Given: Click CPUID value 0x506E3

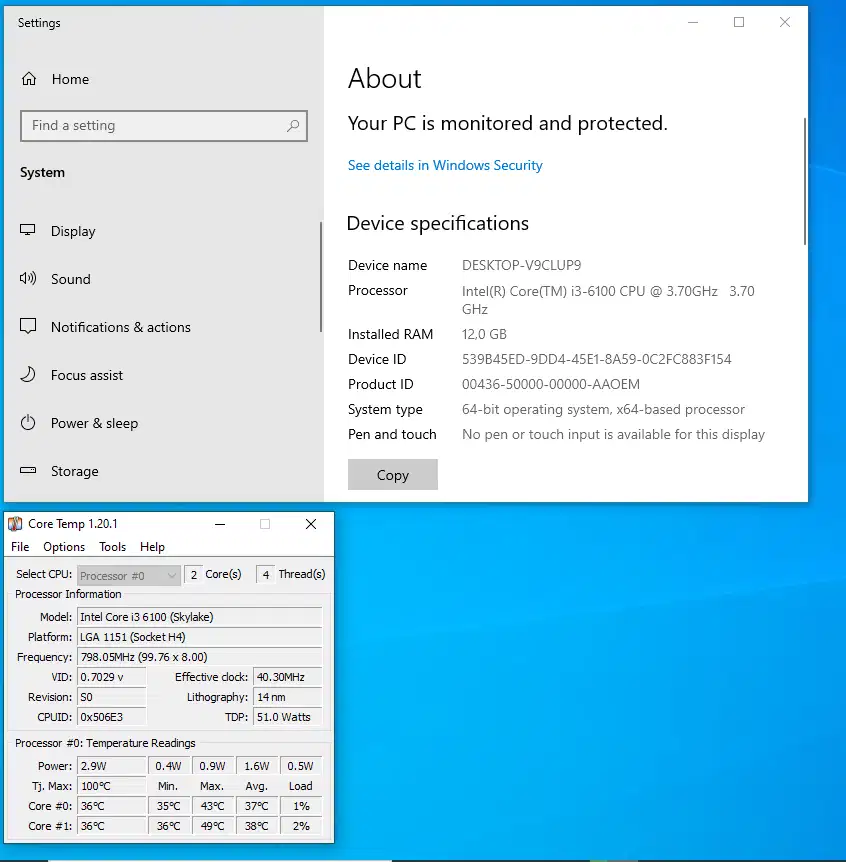Looking at the screenshot, I should 112,717.
